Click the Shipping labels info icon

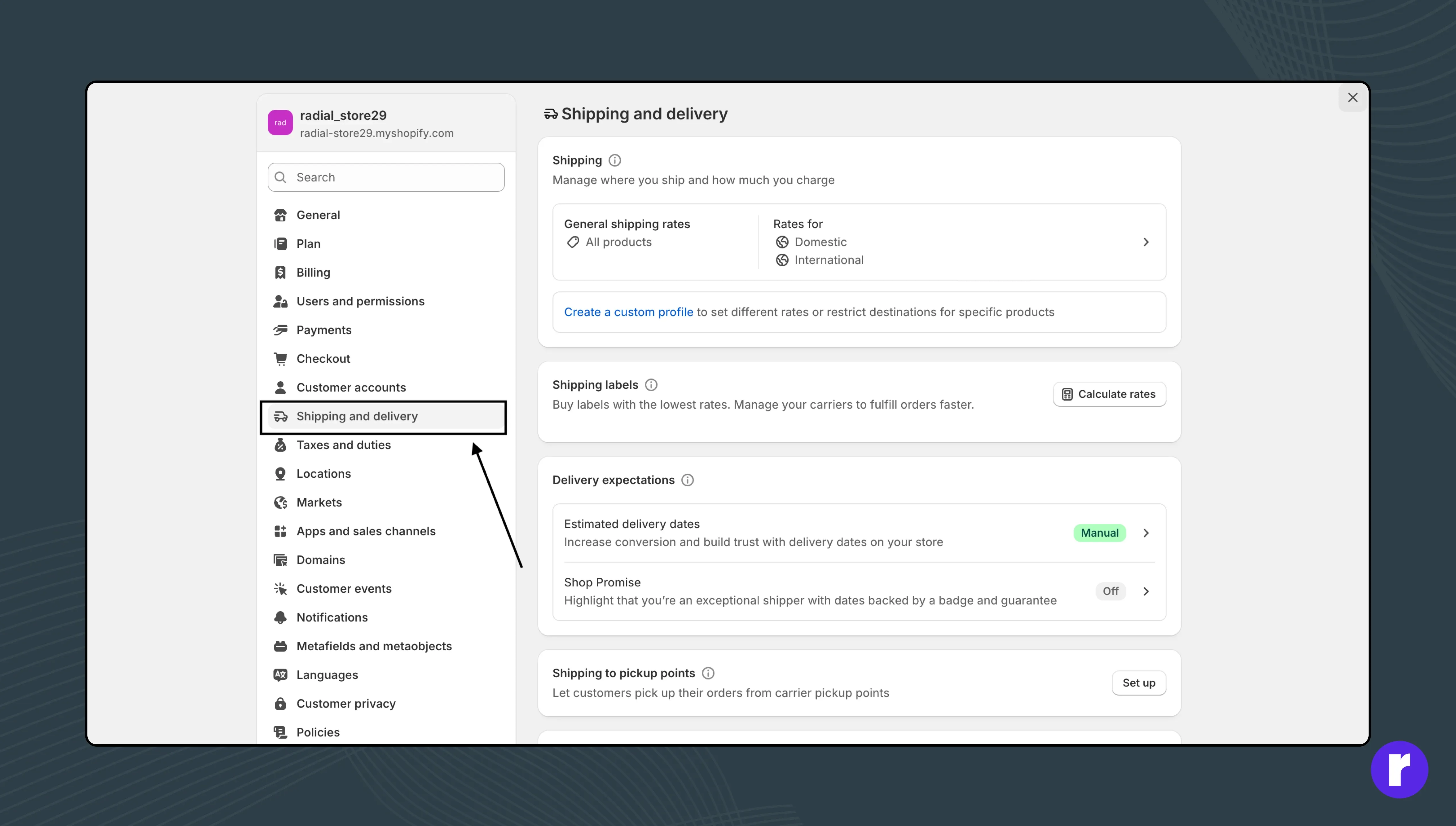651,385
